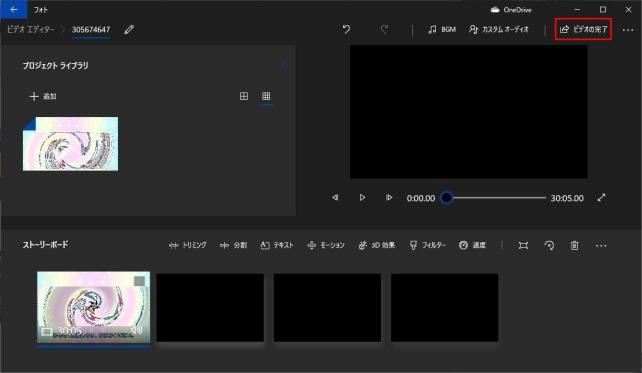642x373 pixels.
Task: Select the project name 305674647
Action: [x=91, y=29]
